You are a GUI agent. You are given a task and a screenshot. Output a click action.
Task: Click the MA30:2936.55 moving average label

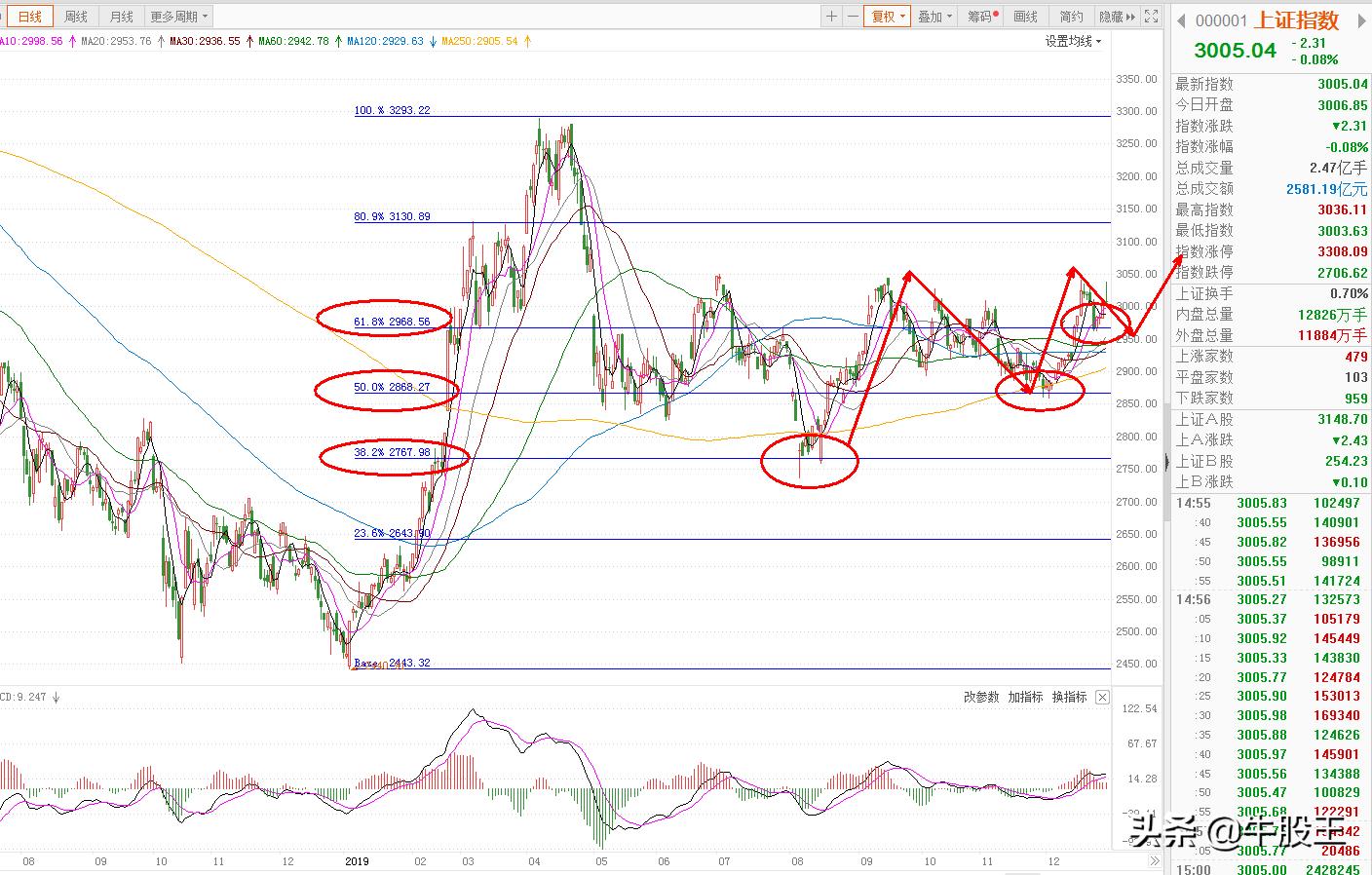point(205,42)
